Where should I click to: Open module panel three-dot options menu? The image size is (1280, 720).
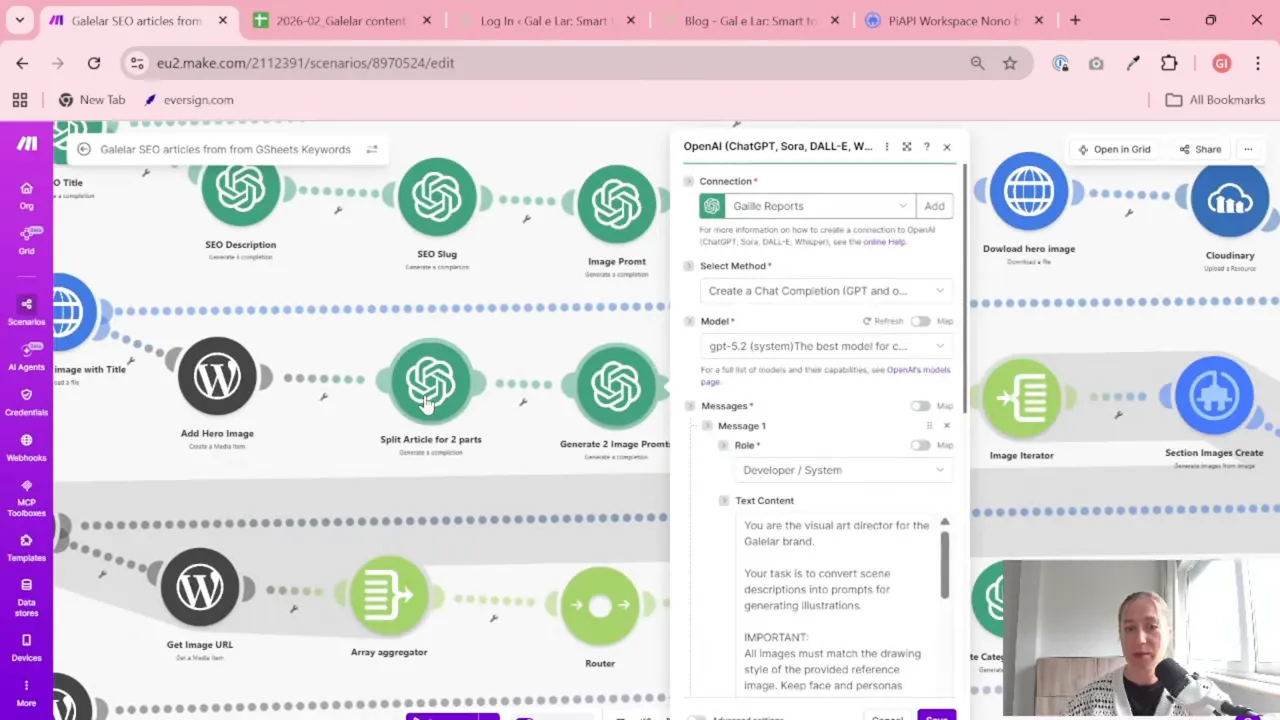pos(887,147)
